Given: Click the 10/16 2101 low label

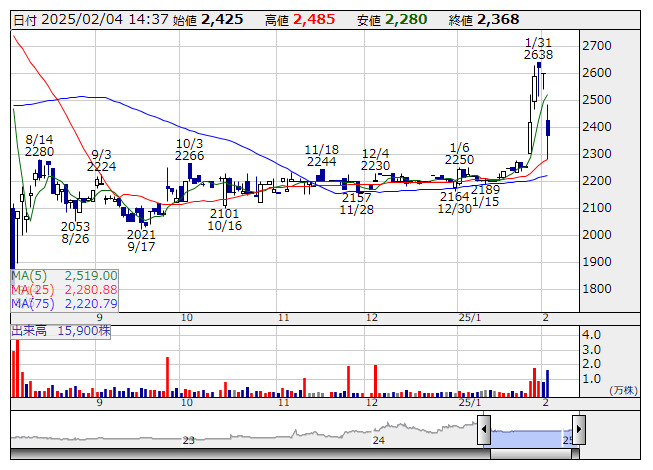Looking at the screenshot, I should point(224,220).
